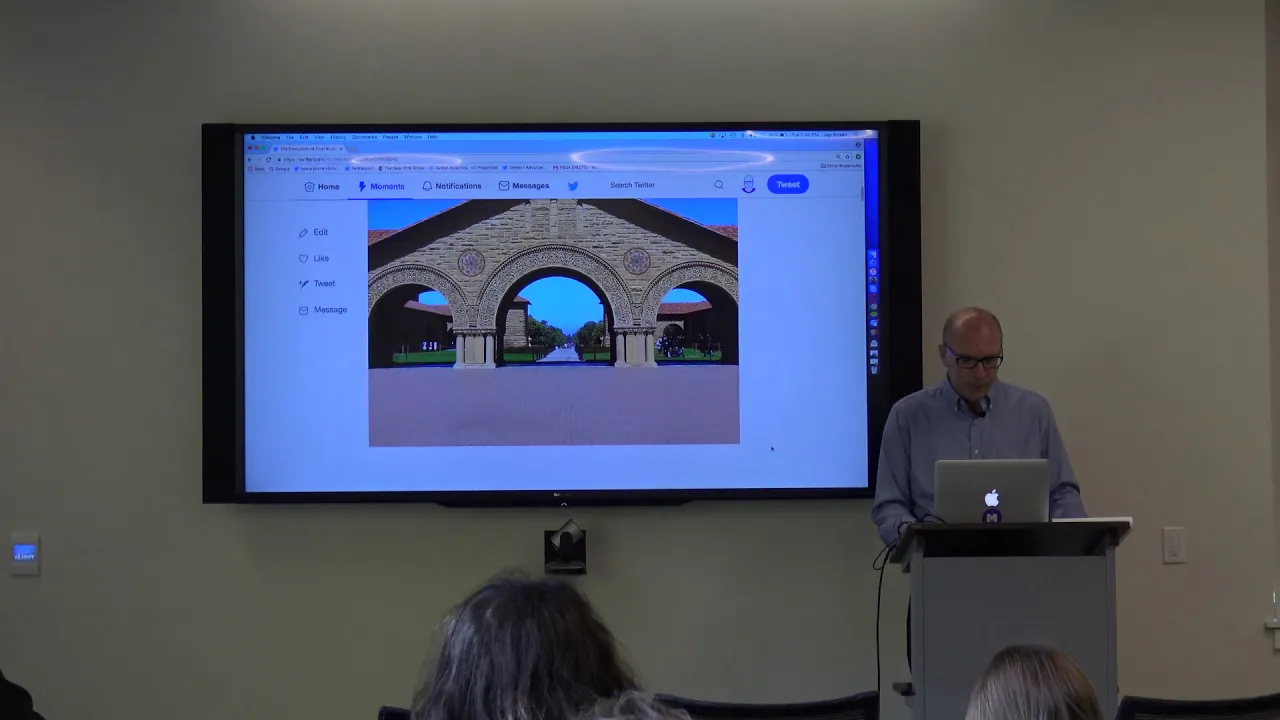Open the Apple menu
The height and width of the screenshot is (720, 1280).
click(253, 137)
